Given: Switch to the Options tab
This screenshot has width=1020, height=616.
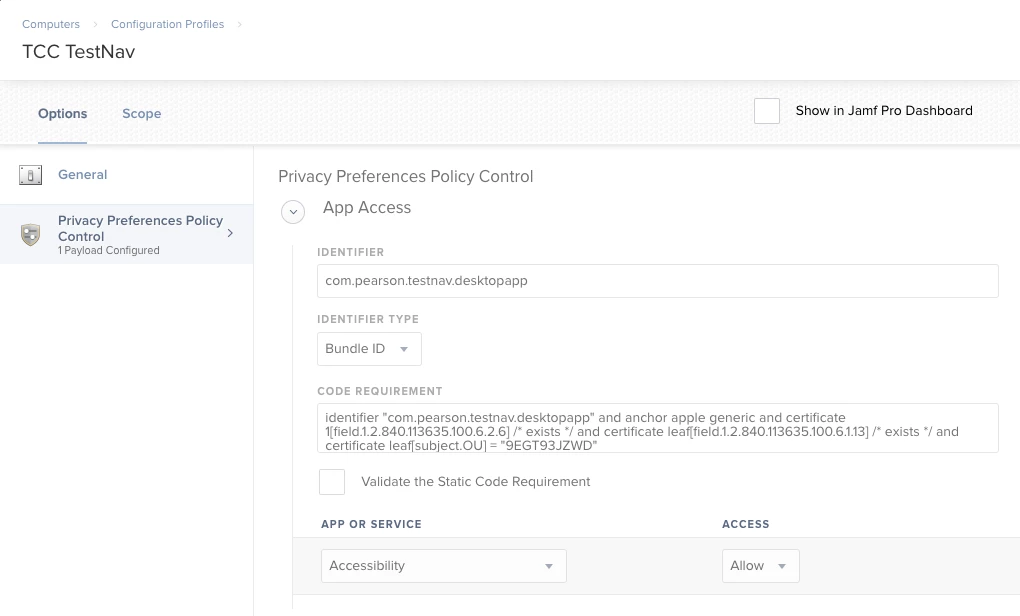Looking at the screenshot, I should [62, 114].
